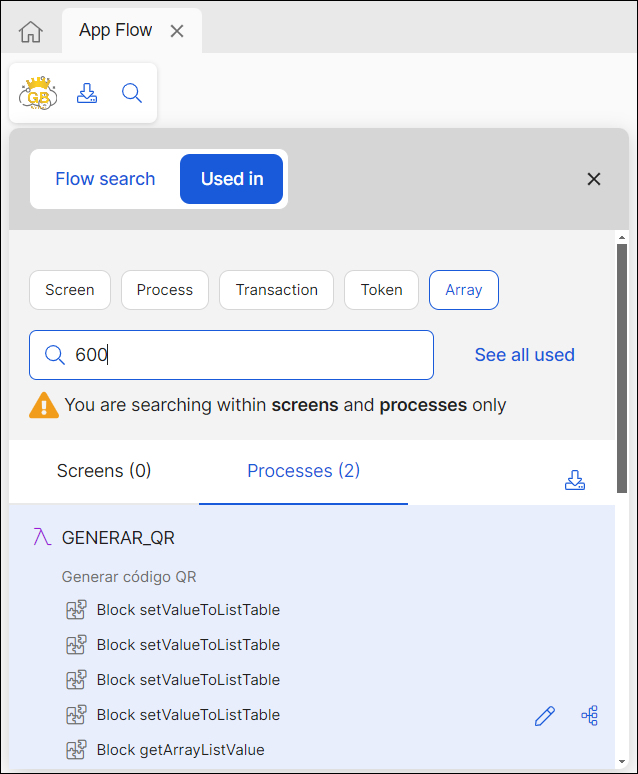Click the lambda icon beside GENERAR_QR
Image resolution: width=638 pixels, height=774 pixels.
tap(42, 538)
